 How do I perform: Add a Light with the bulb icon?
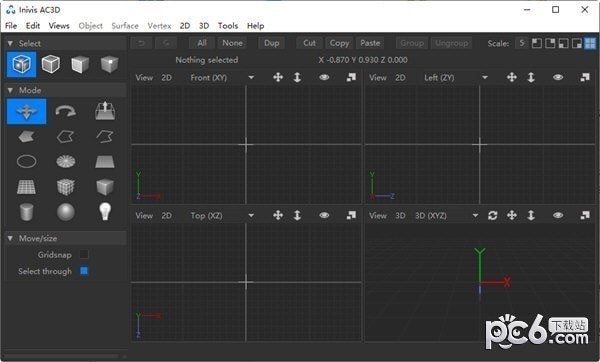click(105, 211)
